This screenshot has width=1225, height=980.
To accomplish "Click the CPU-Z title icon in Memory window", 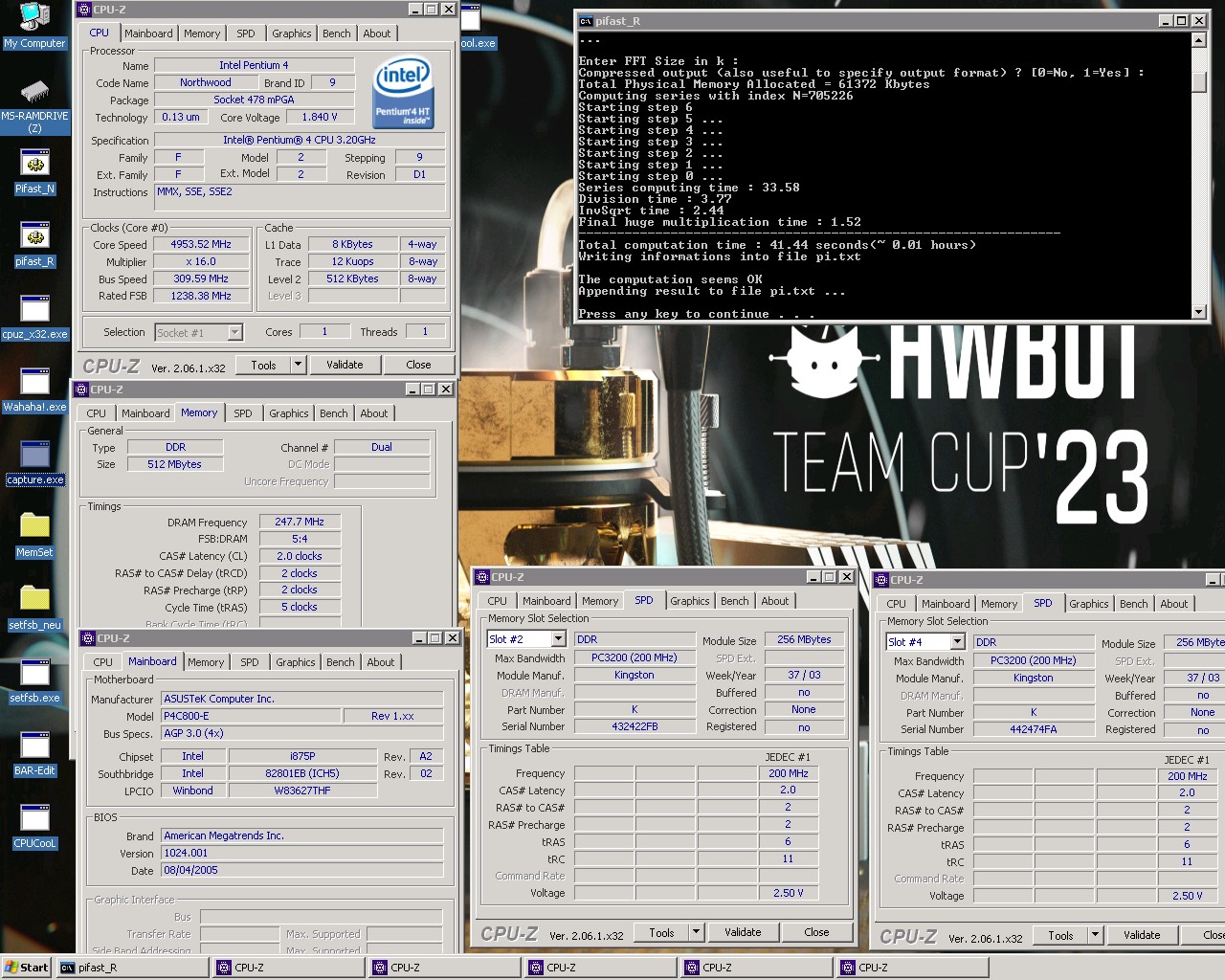I will click(81, 390).
